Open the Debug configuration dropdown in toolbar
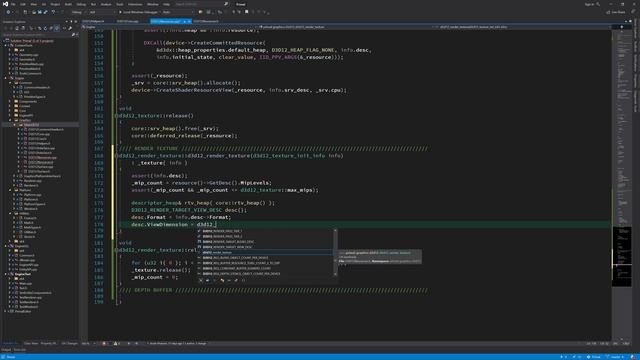The height and width of the screenshot is (360, 640). (78, 12)
